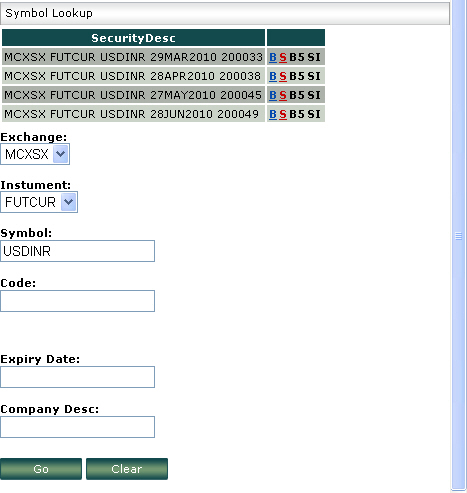Open the Instrument dropdown showing FUTCUR
Screen dimensions: 467x493
(x=39, y=202)
